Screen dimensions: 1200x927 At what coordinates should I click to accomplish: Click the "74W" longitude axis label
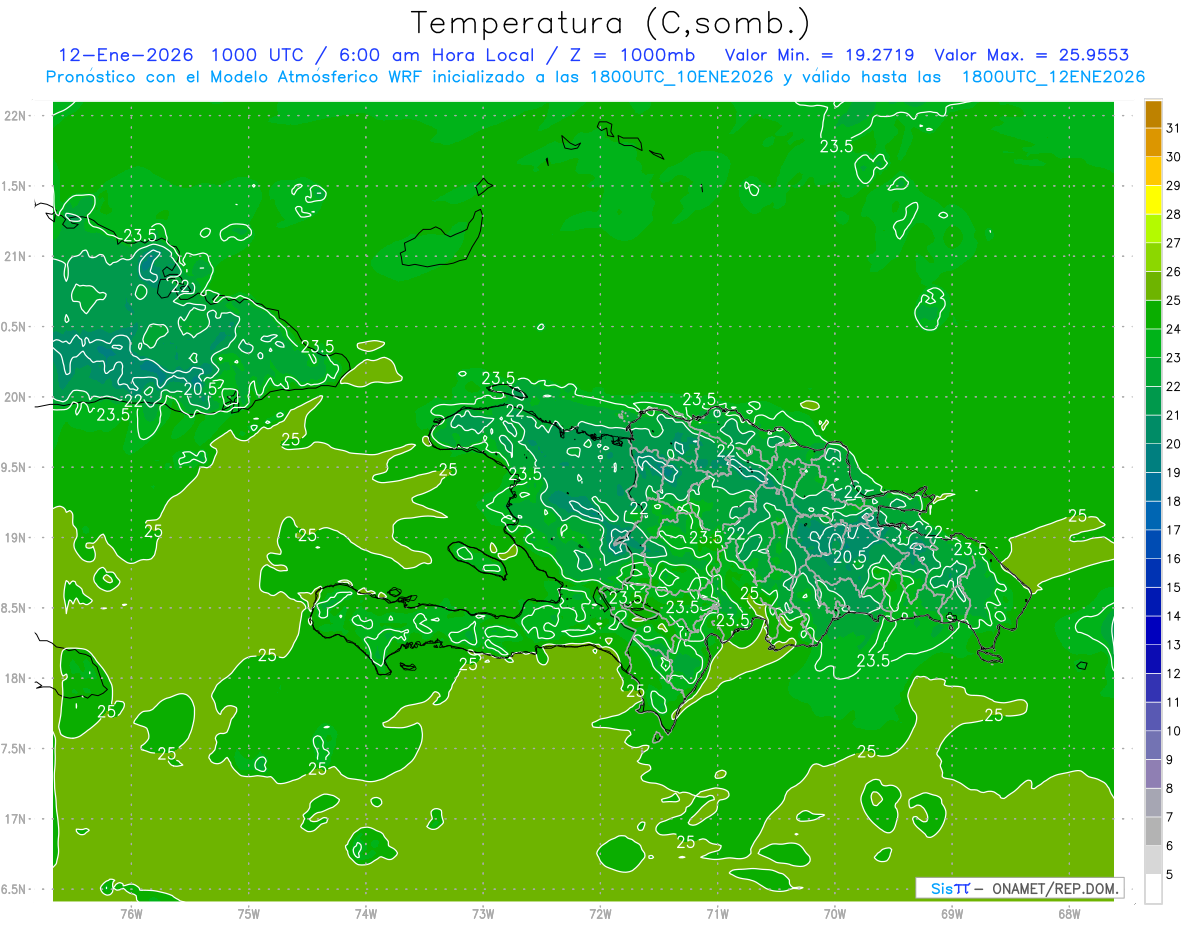(365, 913)
